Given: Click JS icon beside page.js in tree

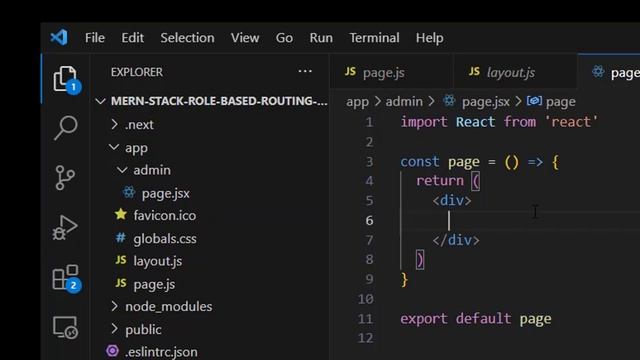Looking at the screenshot, I should (x=121, y=283).
